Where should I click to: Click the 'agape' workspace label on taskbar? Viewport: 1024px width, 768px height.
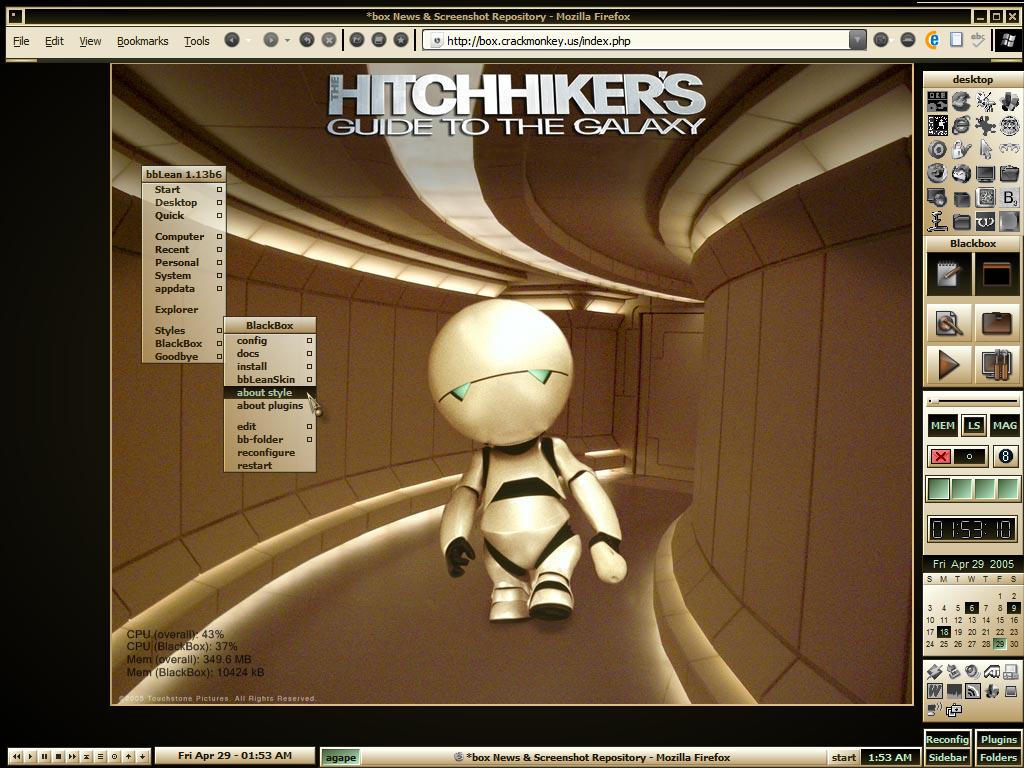[x=341, y=758]
